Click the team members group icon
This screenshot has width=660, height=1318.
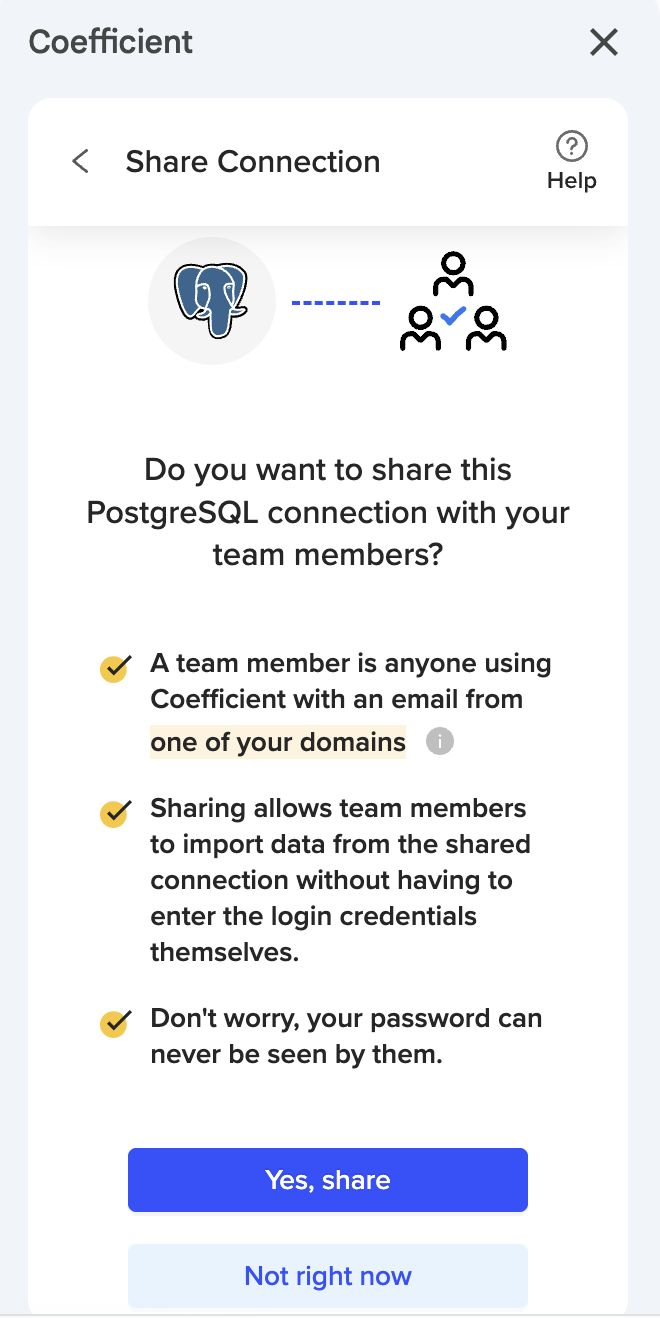[x=453, y=302]
